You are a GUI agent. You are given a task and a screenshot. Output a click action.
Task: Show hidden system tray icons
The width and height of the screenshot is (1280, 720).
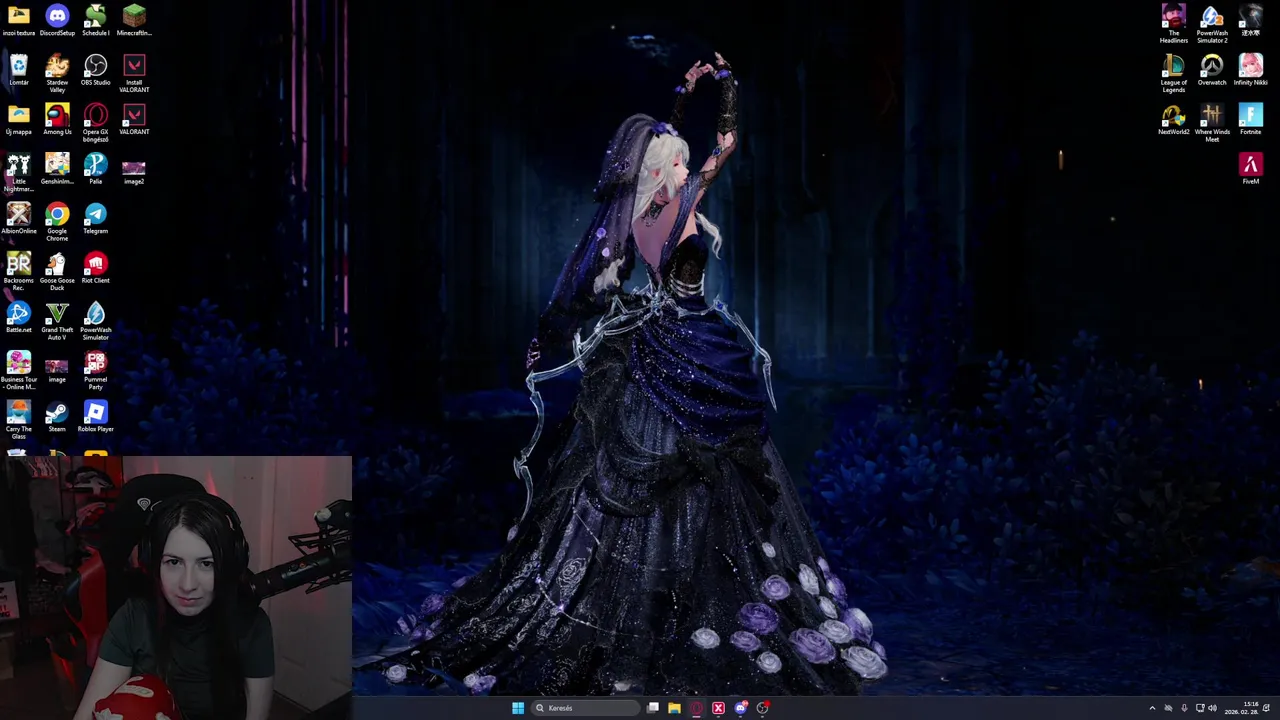tap(1152, 708)
